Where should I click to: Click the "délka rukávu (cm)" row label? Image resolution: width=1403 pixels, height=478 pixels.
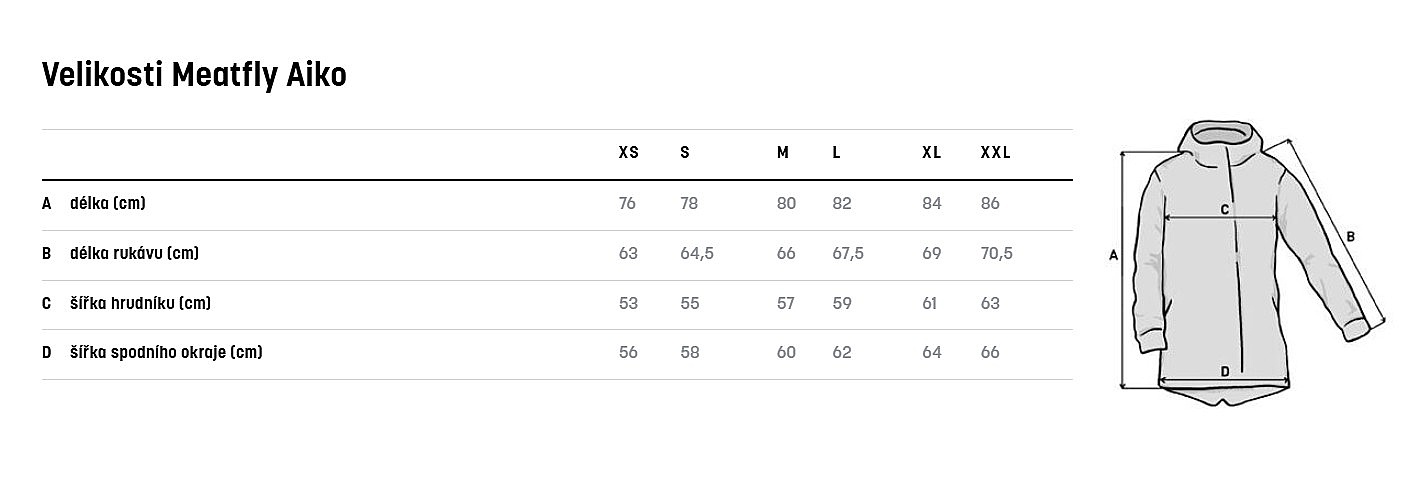[134, 254]
